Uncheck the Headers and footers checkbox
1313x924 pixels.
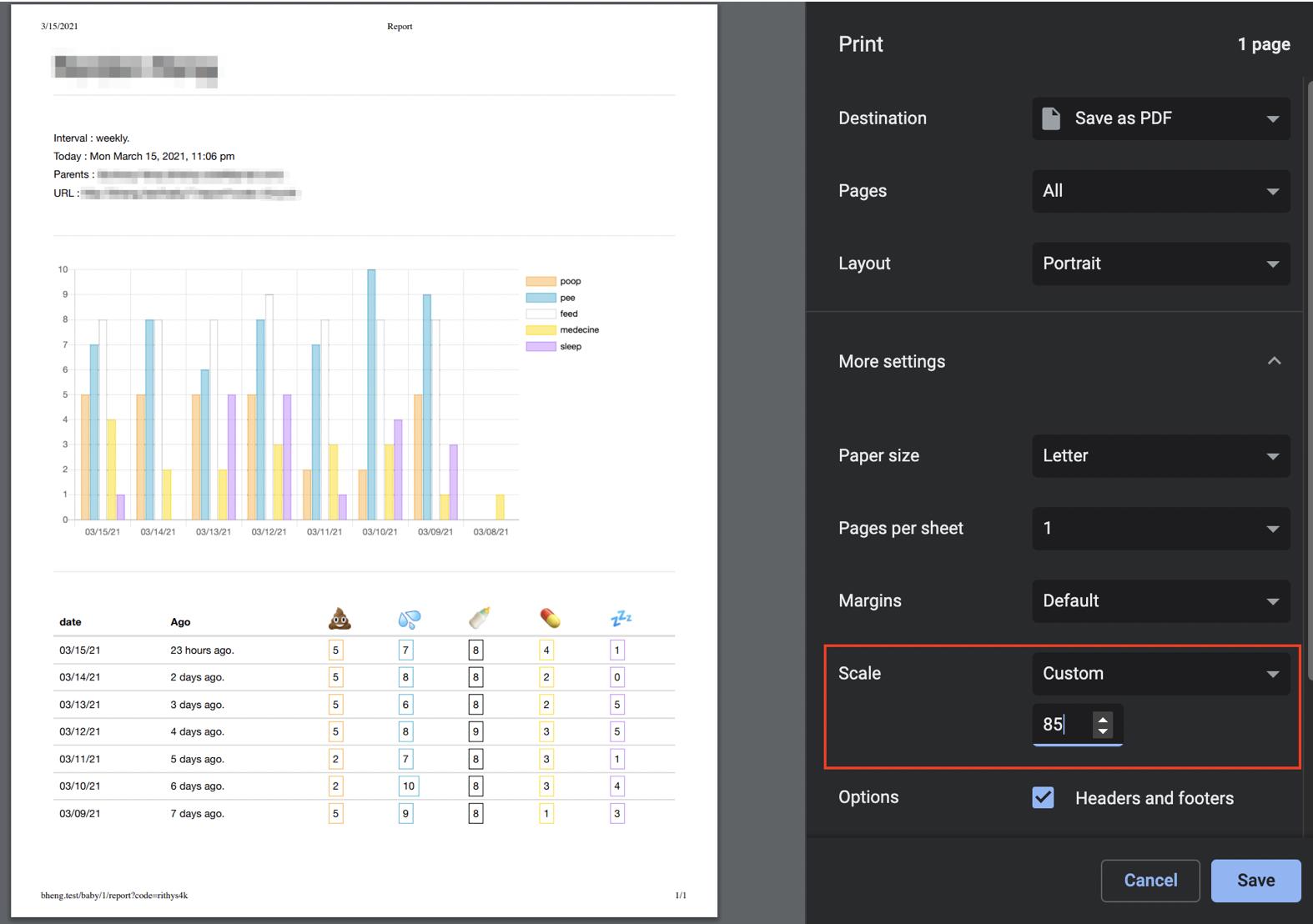point(1043,797)
